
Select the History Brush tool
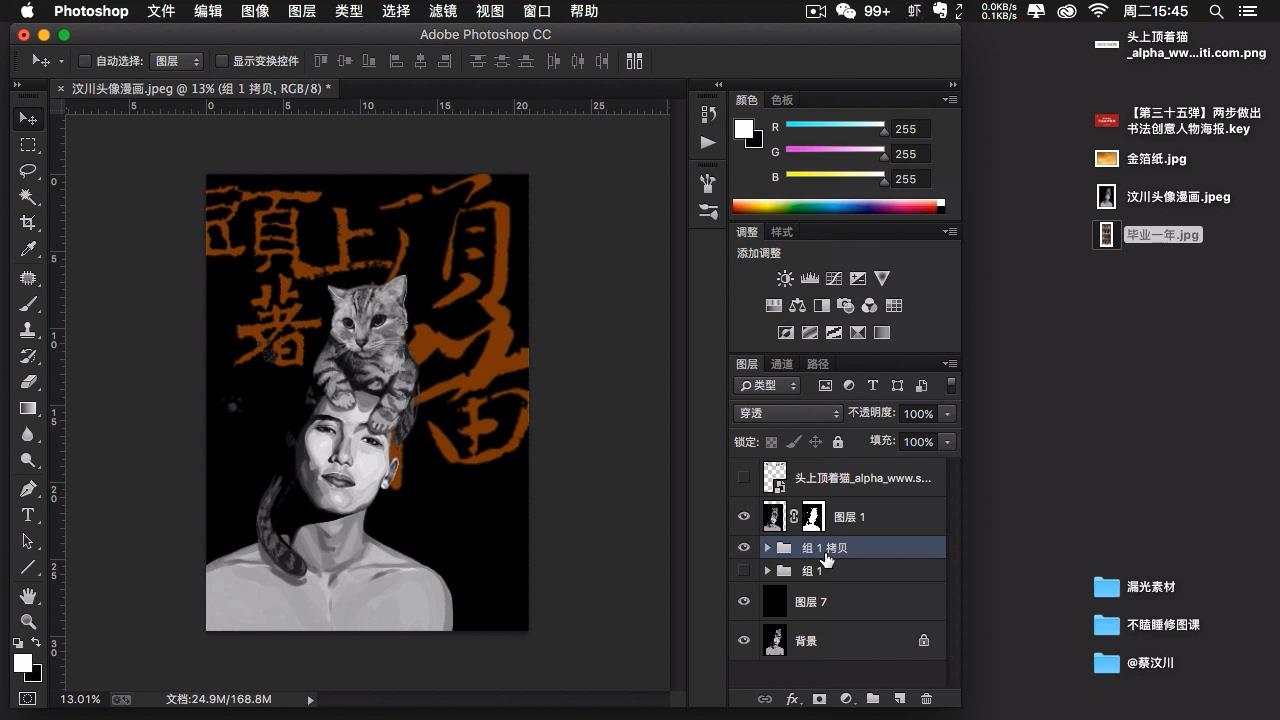click(x=28, y=356)
